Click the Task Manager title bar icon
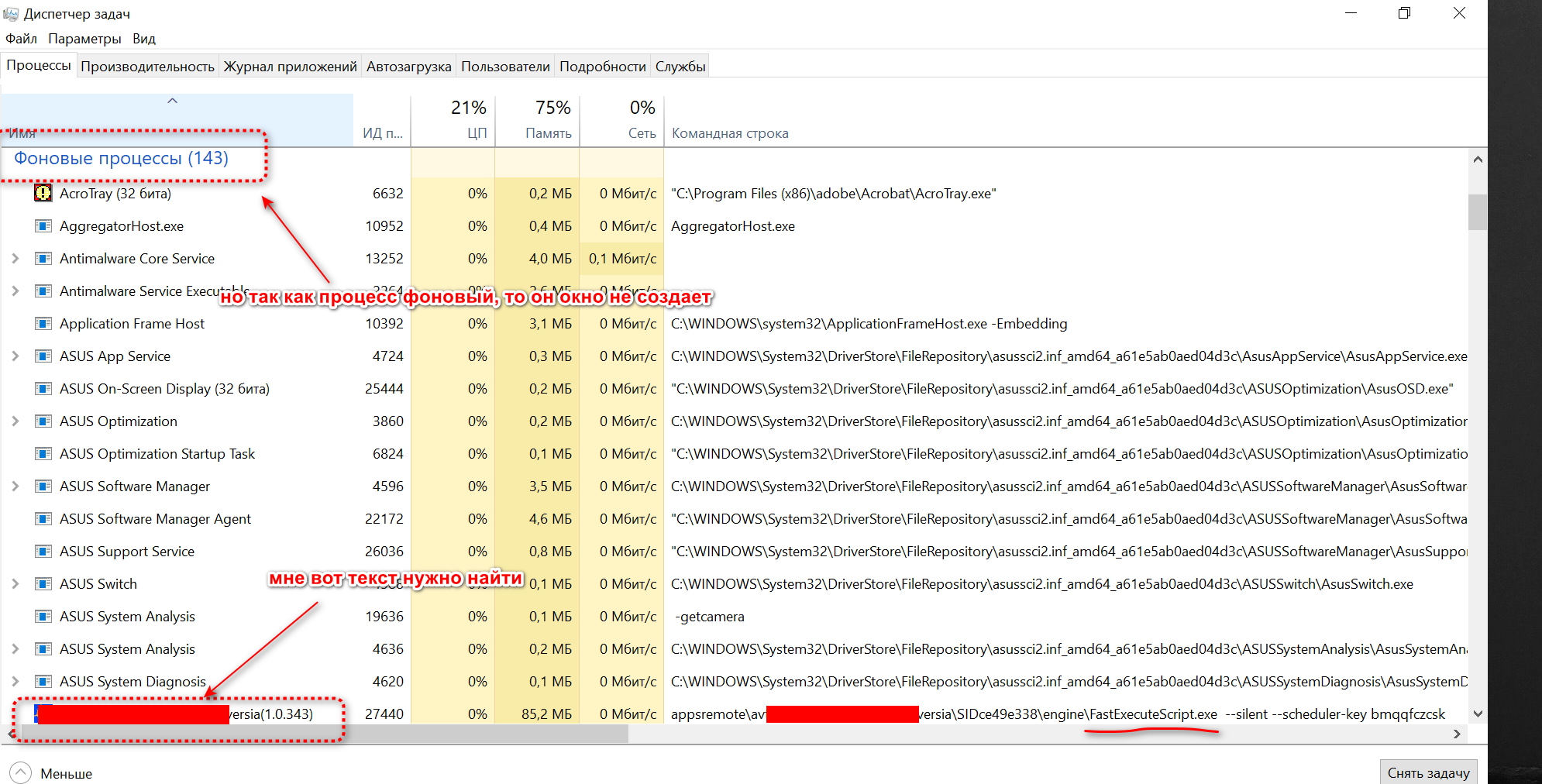The image size is (1542, 784). (11, 14)
